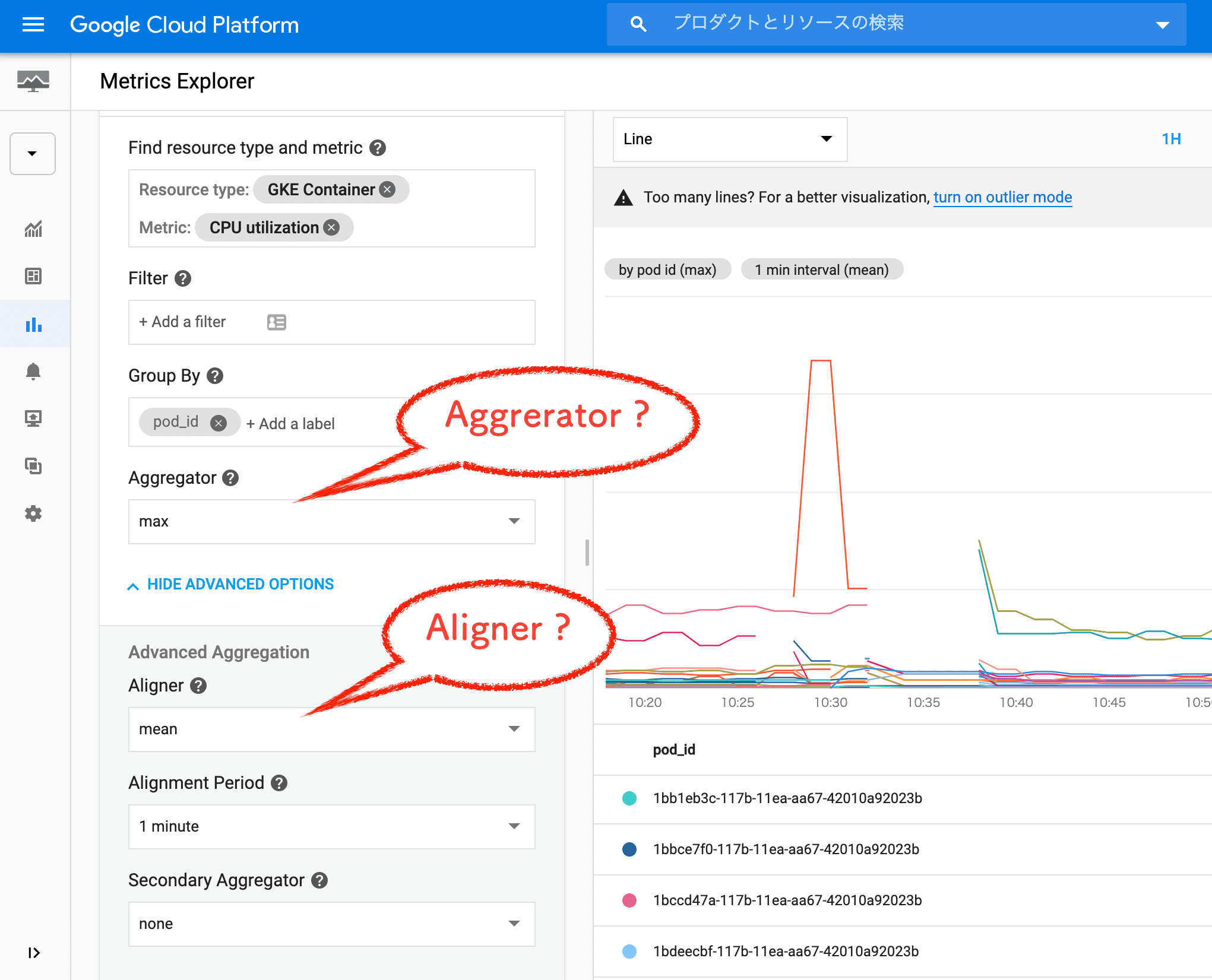Open the Secondary Aggregator none dropdown
Image resolution: width=1212 pixels, height=980 pixels.
[x=332, y=924]
